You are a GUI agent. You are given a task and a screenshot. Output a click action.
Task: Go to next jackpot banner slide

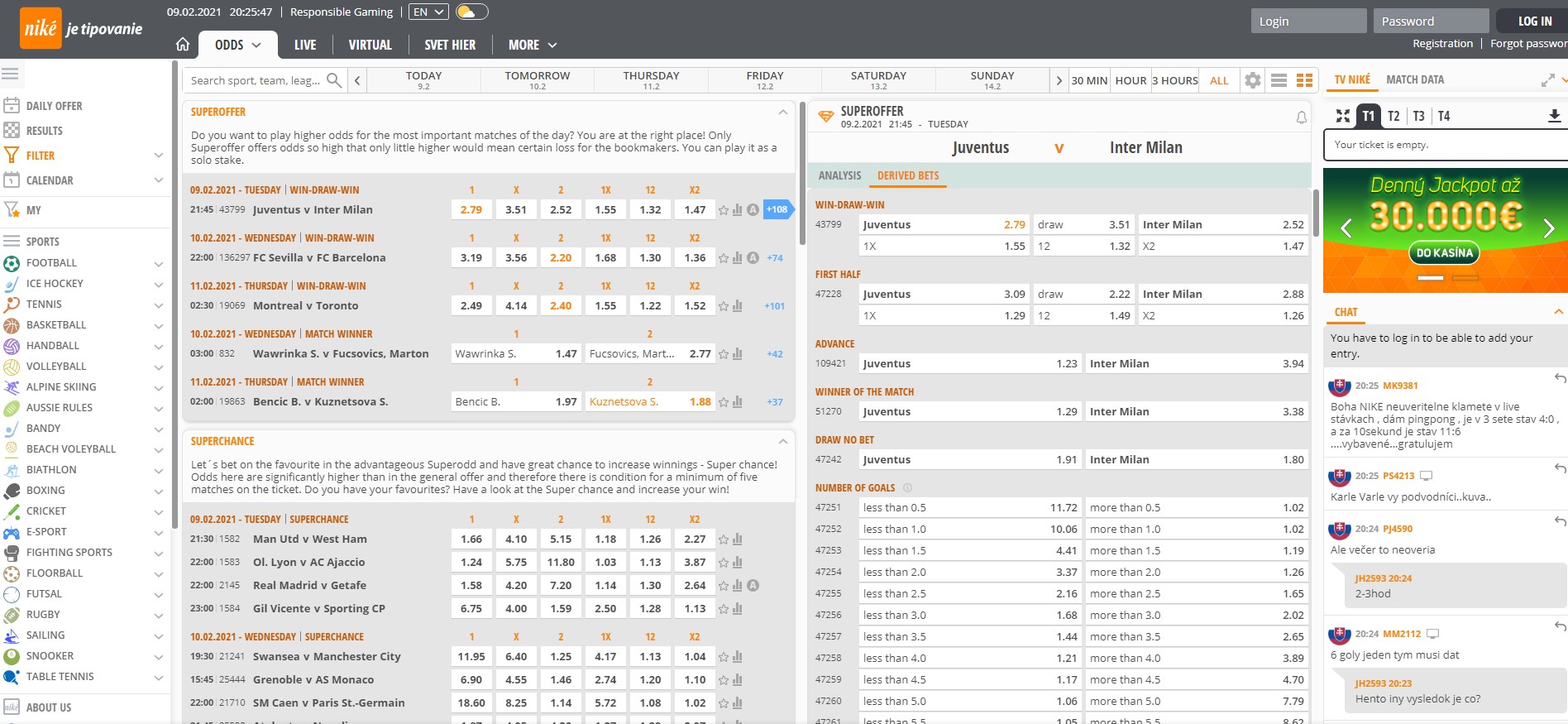click(x=1548, y=228)
